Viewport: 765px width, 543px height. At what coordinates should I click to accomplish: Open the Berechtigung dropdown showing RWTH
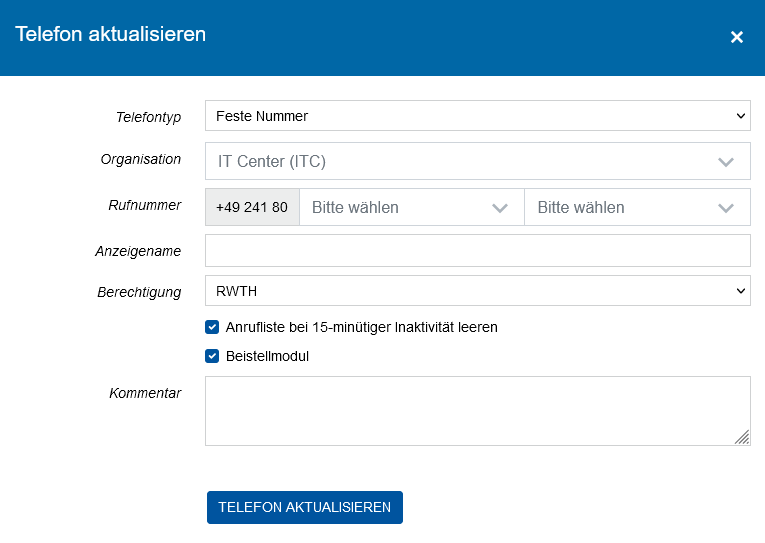pos(470,291)
